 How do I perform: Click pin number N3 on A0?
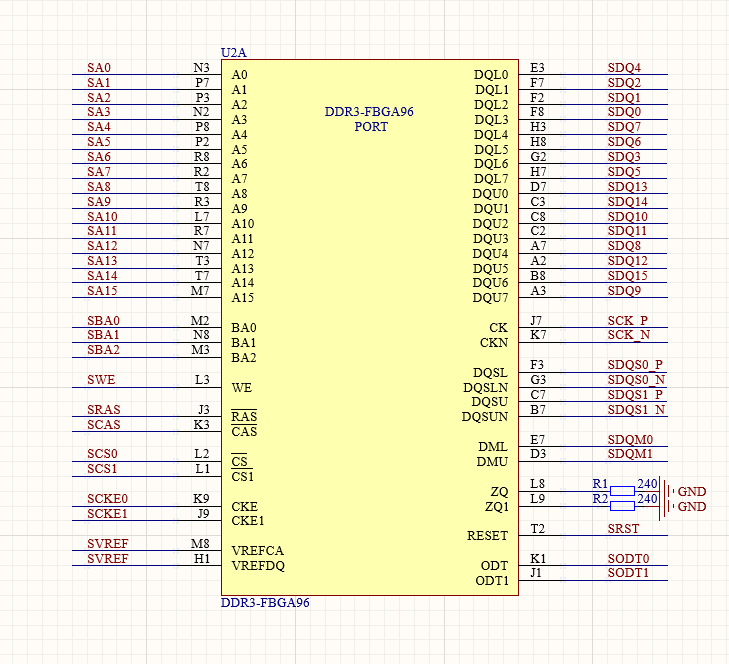pos(201,68)
